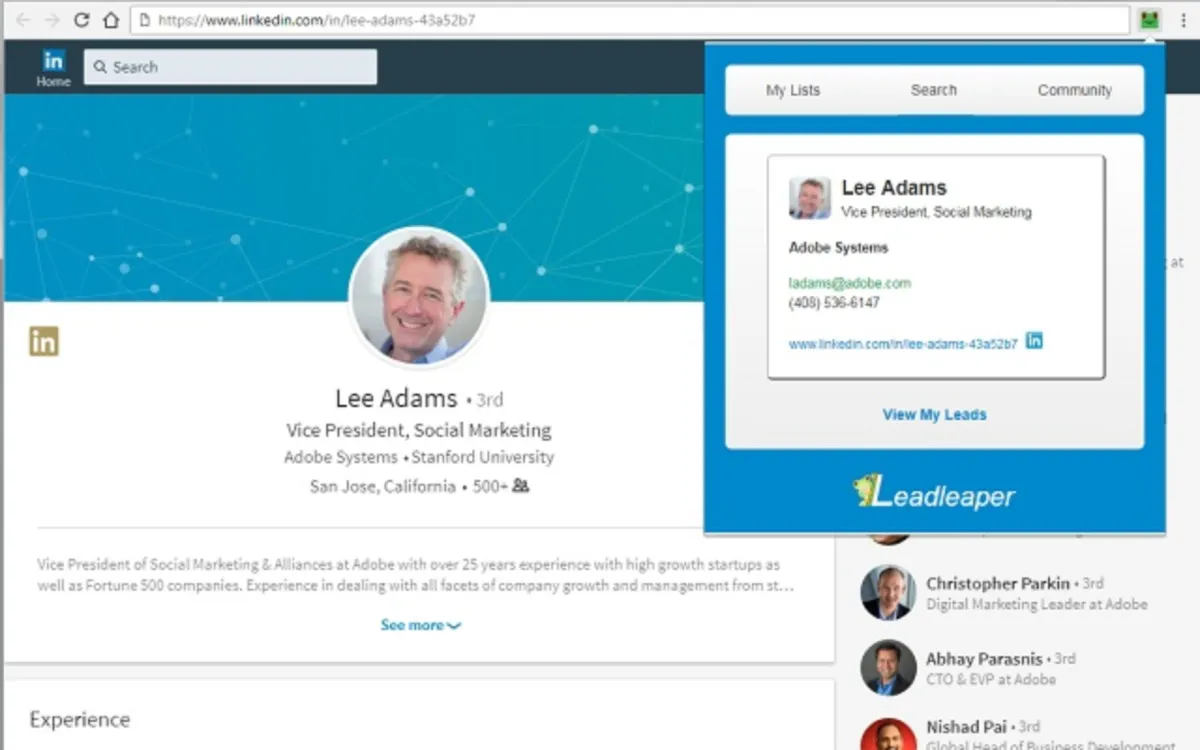Click the Lee Adams name in Leadleaper card
The width and height of the screenshot is (1200, 750).
point(894,187)
